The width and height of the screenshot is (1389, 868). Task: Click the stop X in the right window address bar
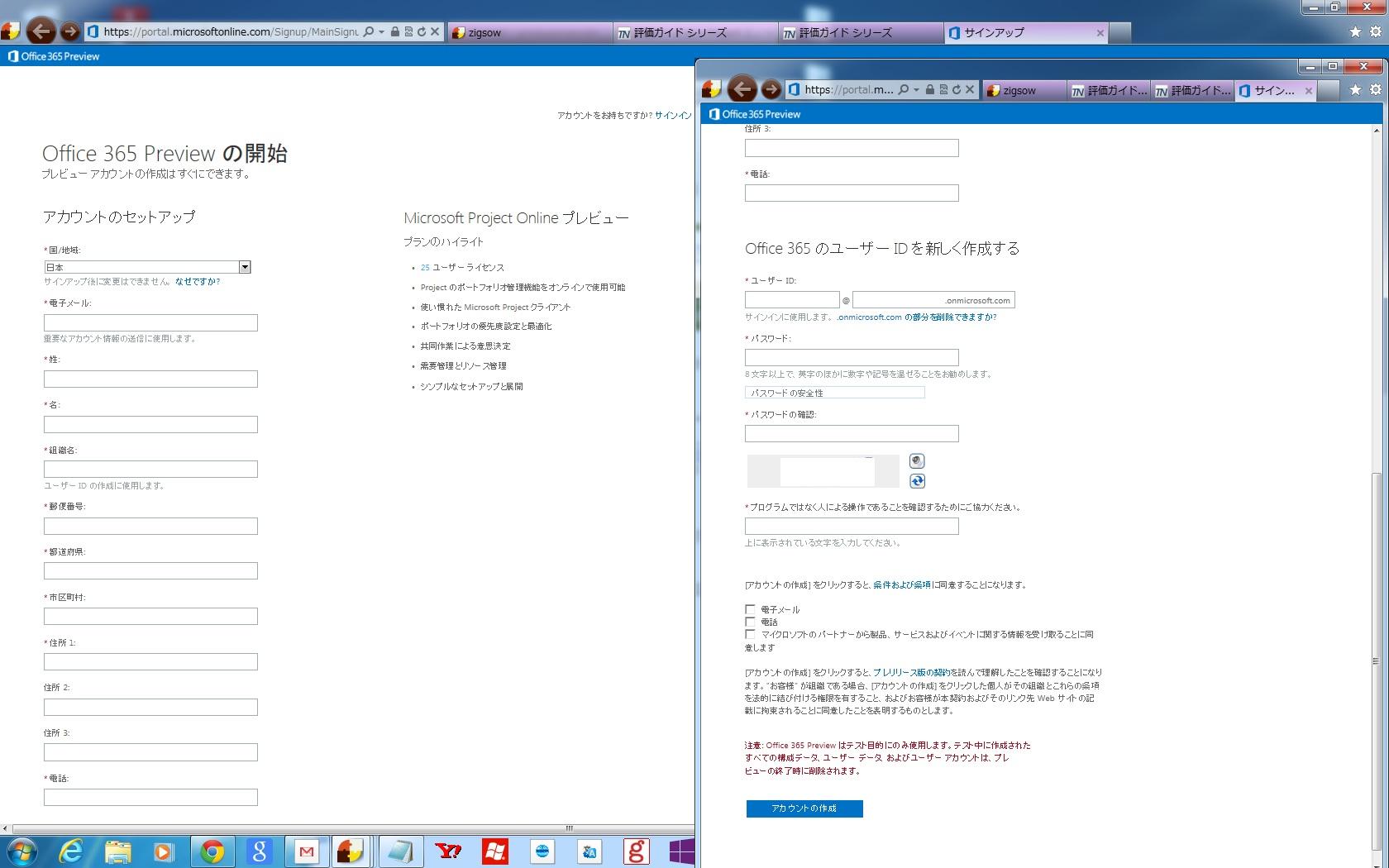tap(970, 90)
